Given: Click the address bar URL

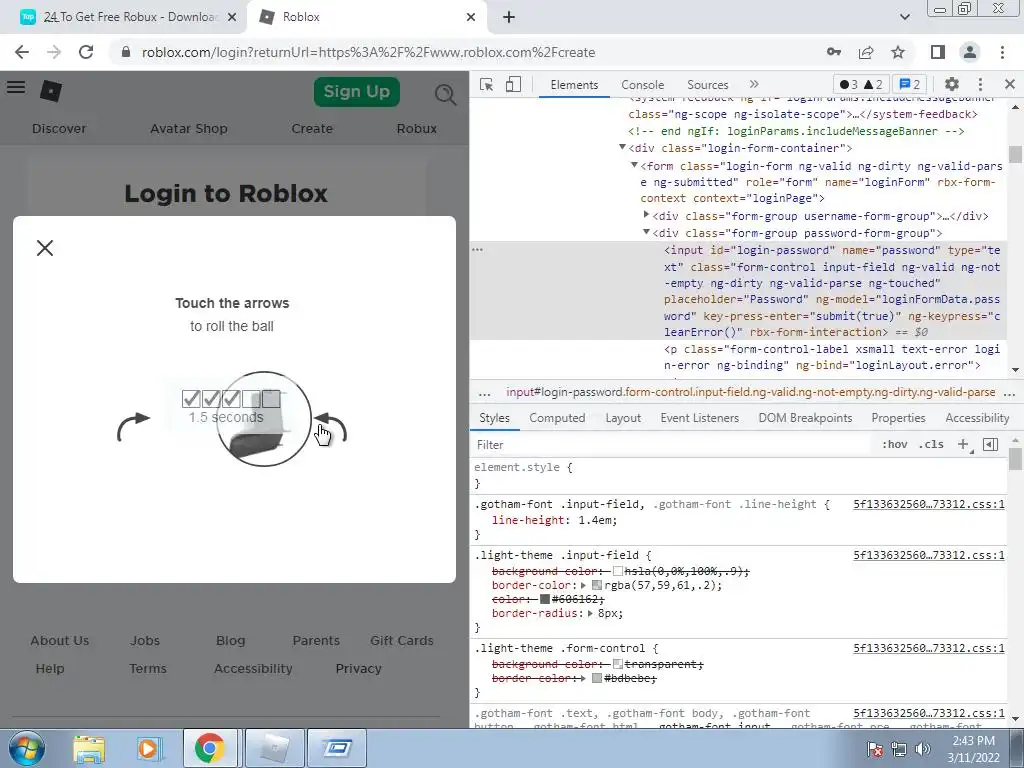Looking at the screenshot, I should point(368,52).
